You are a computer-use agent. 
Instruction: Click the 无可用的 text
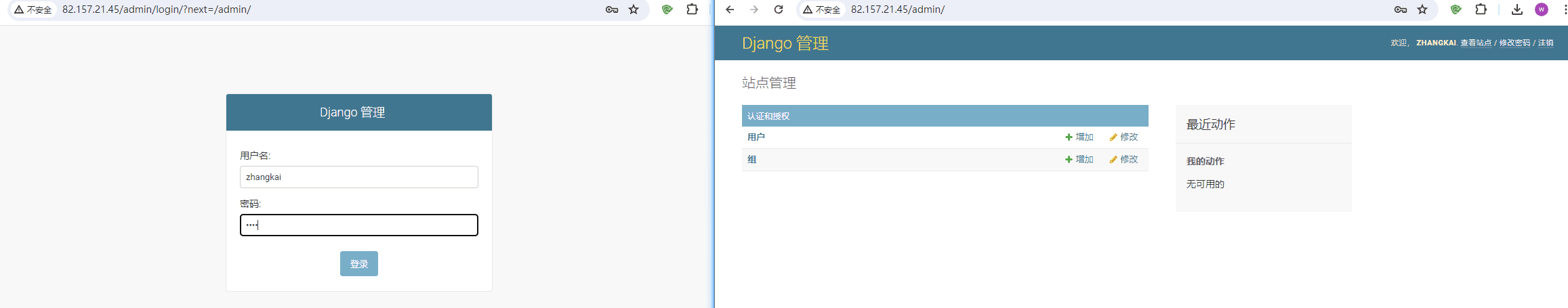(1205, 184)
